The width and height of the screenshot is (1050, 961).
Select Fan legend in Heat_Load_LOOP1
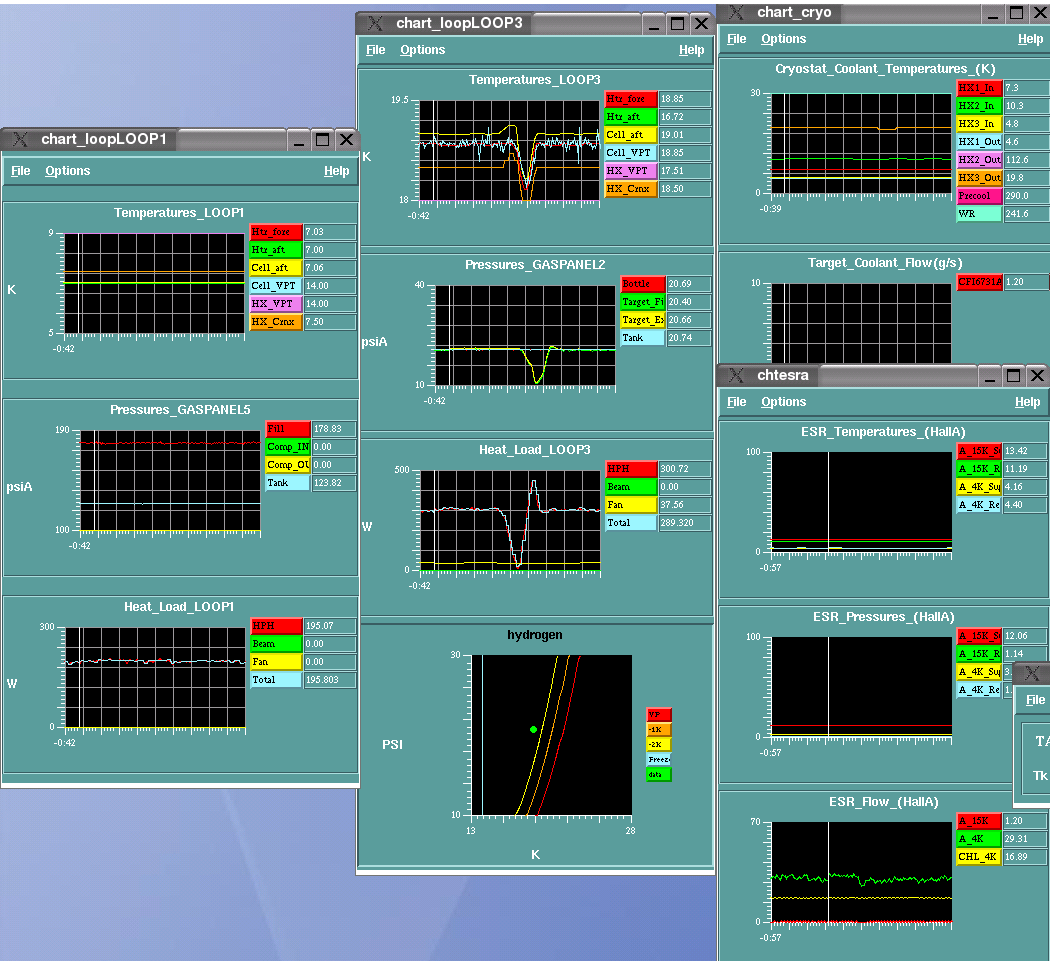tap(276, 662)
